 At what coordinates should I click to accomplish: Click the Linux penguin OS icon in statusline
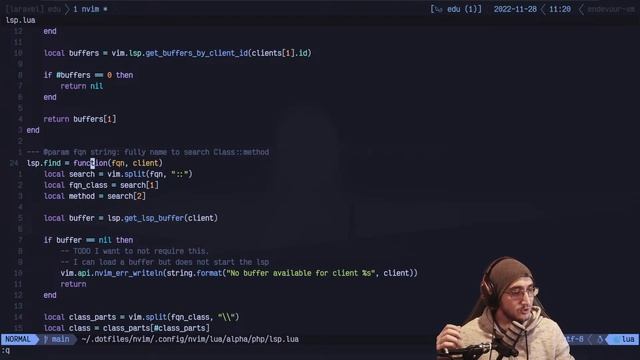click(600, 339)
